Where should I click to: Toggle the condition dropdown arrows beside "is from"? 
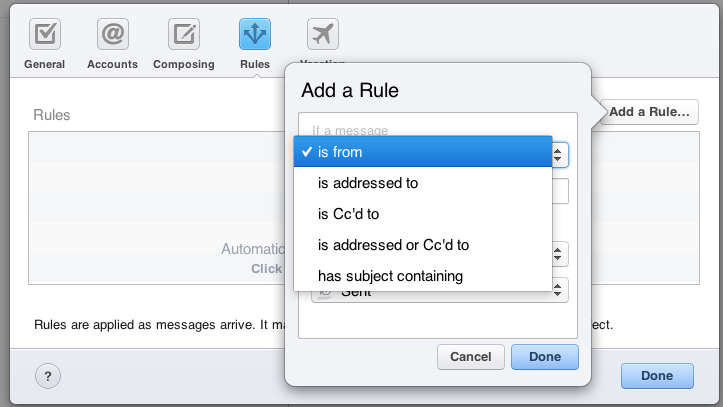(x=560, y=154)
